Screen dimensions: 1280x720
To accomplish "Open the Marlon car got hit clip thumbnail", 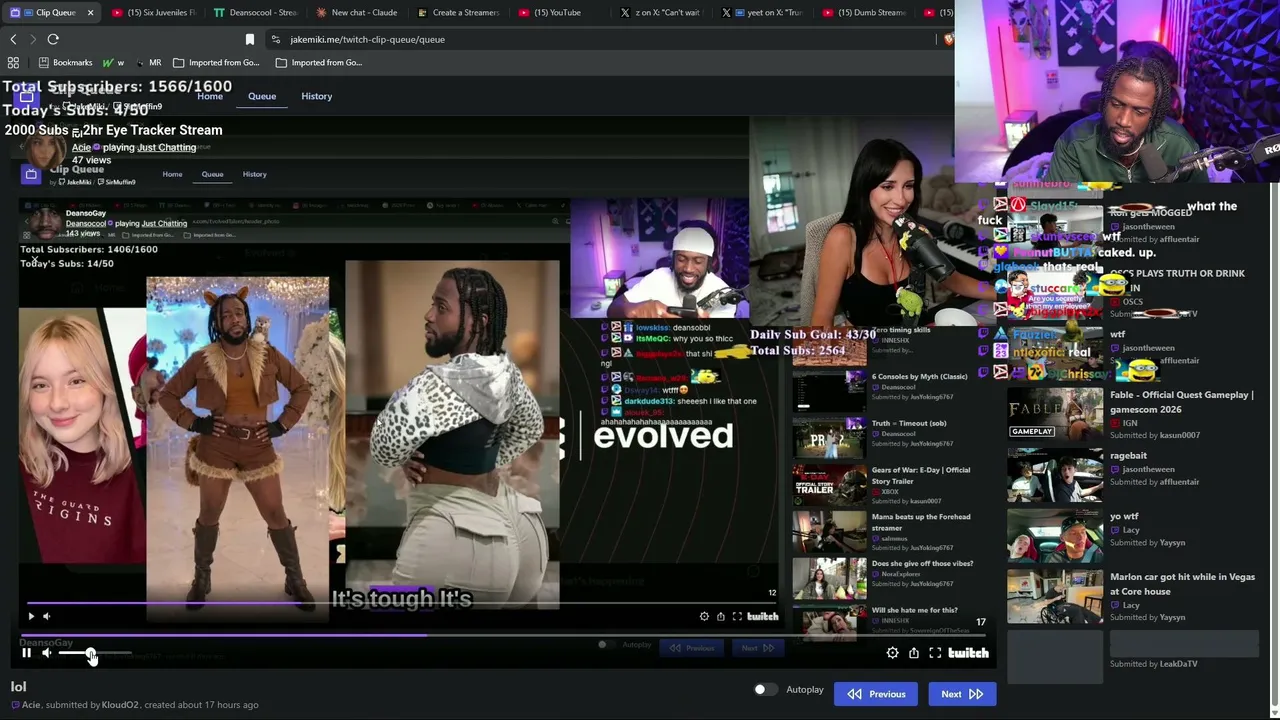I will click(1055, 596).
